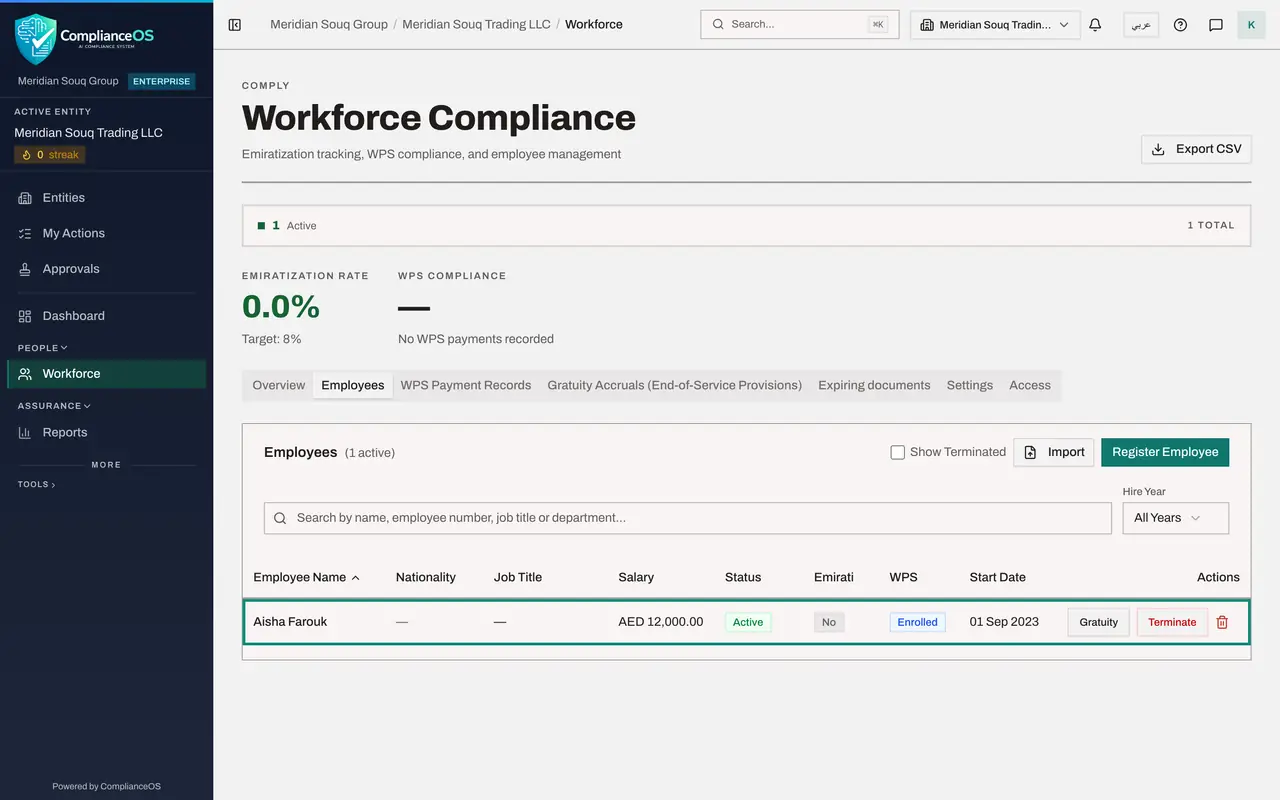Screen dimensions: 1280x800
Task: Click the Export CSV button
Action: (1196, 149)
